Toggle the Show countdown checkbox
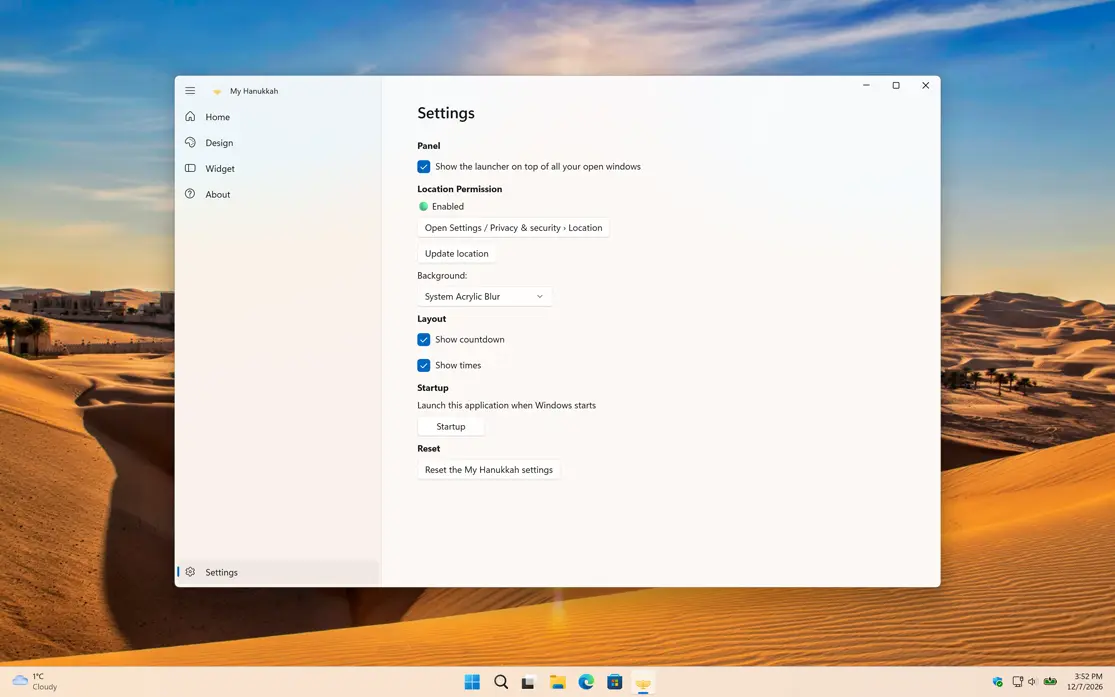This screenshot has width=1115, height=697. [x=423, y=339]
